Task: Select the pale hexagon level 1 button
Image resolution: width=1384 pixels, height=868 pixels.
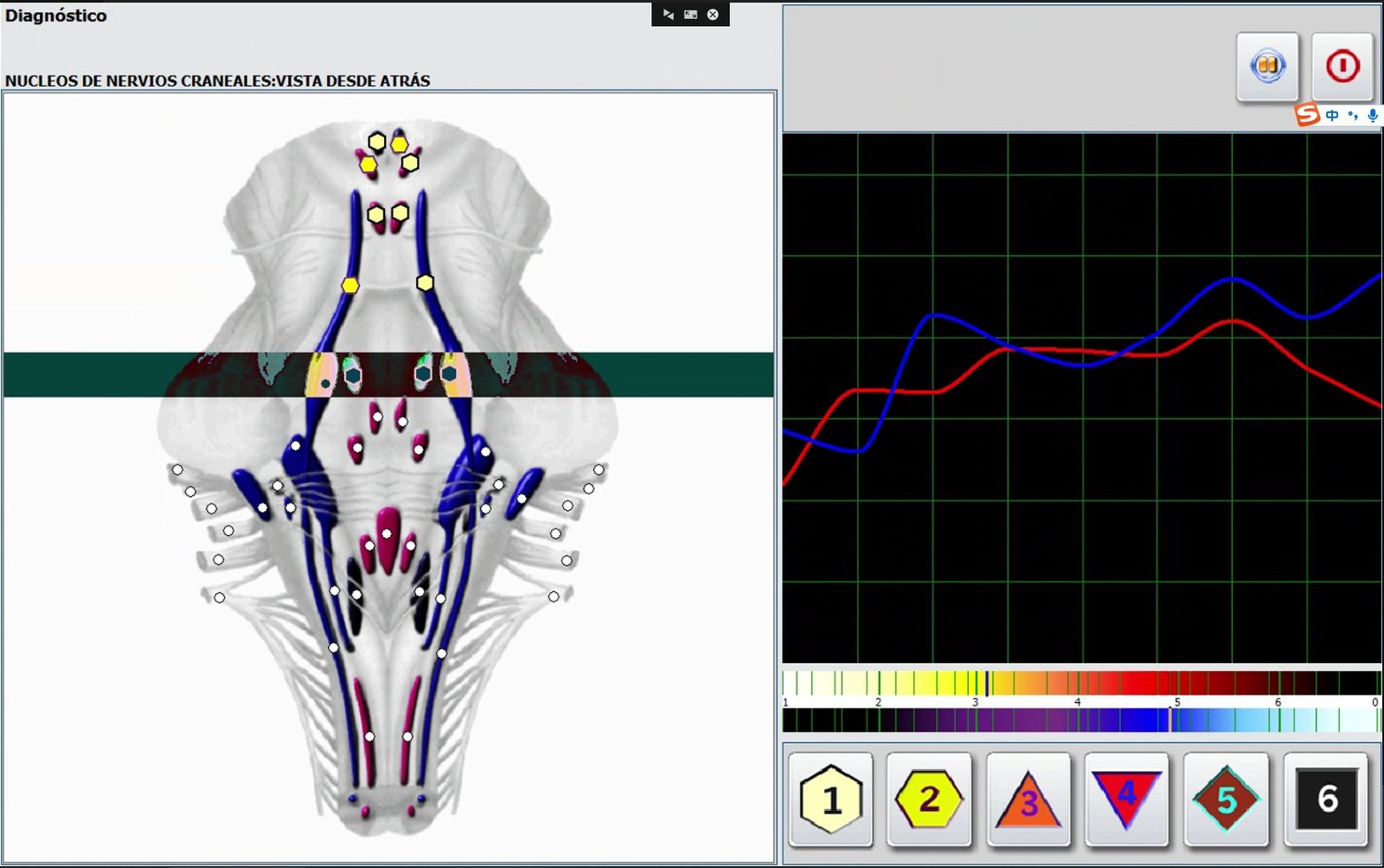Action: pyautogui.click(x=830, y=800)
